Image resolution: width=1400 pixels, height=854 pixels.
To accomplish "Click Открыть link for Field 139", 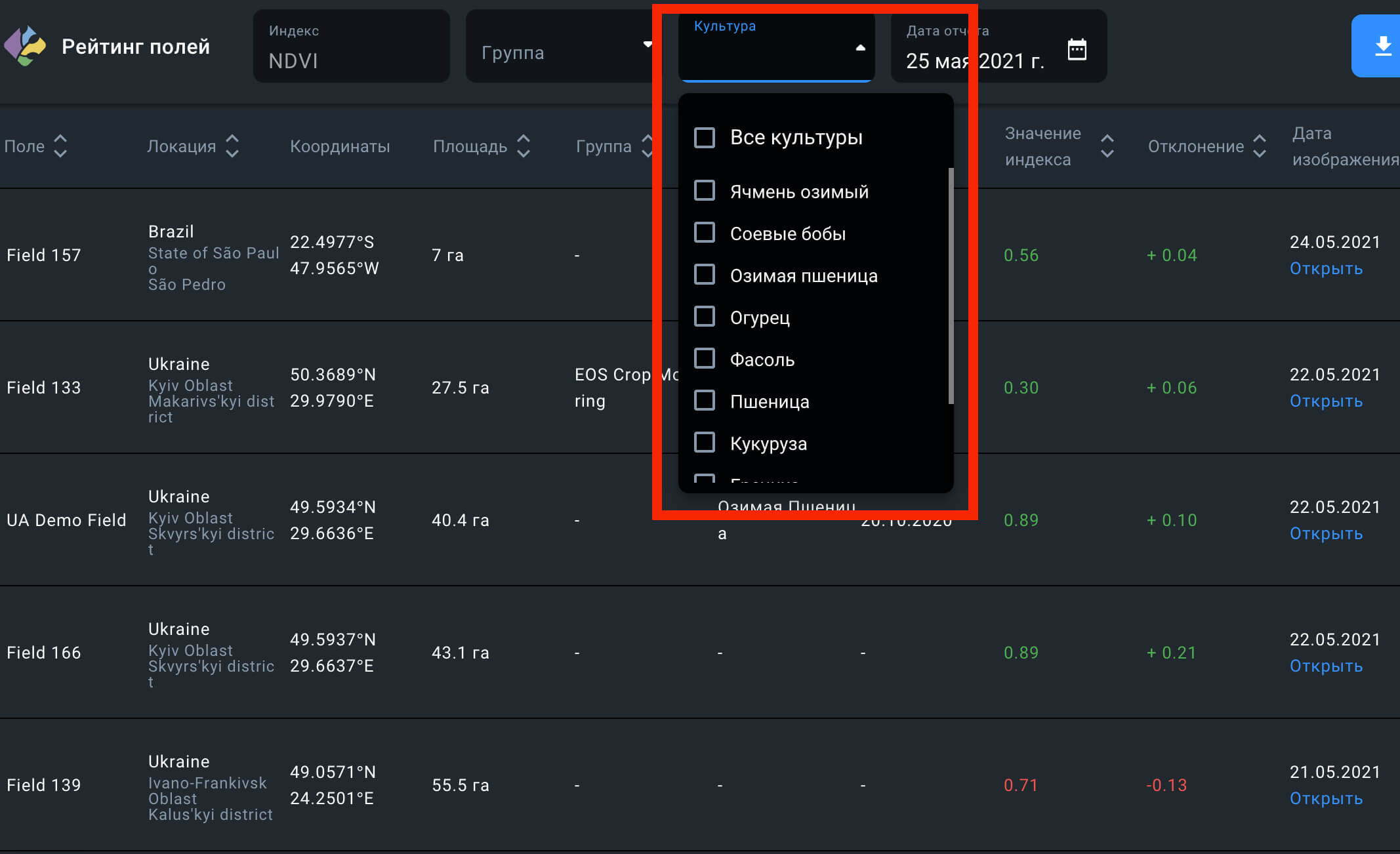I will pos(1325,799).
